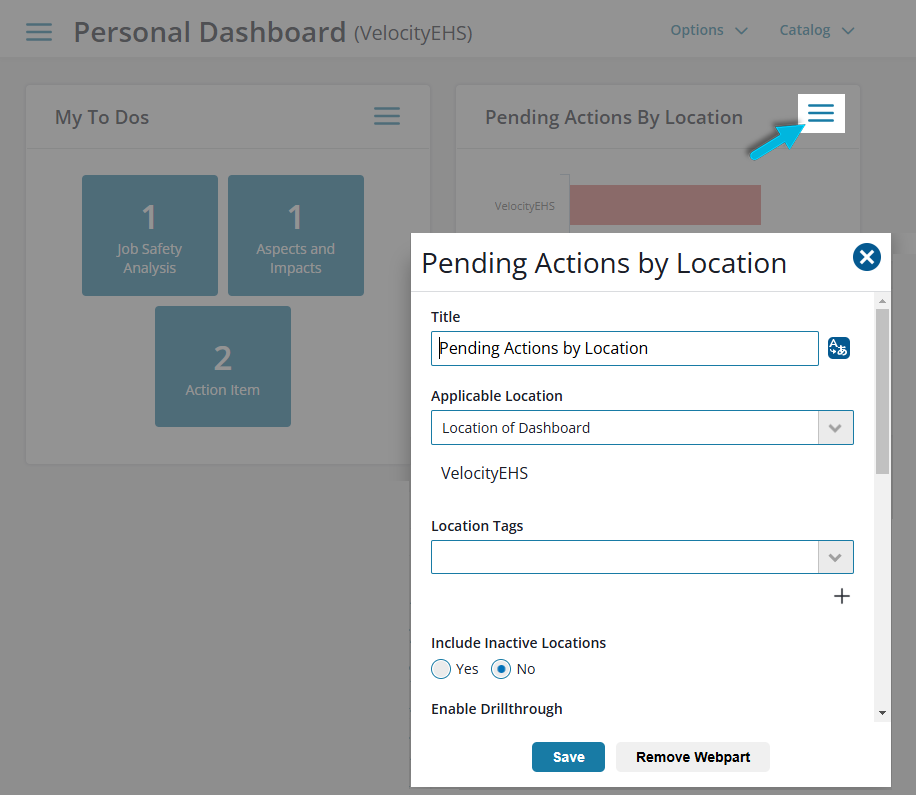916x795 pixels.
Task: Click the scroll down arrow in dialog
Action: tap(882, 713)
